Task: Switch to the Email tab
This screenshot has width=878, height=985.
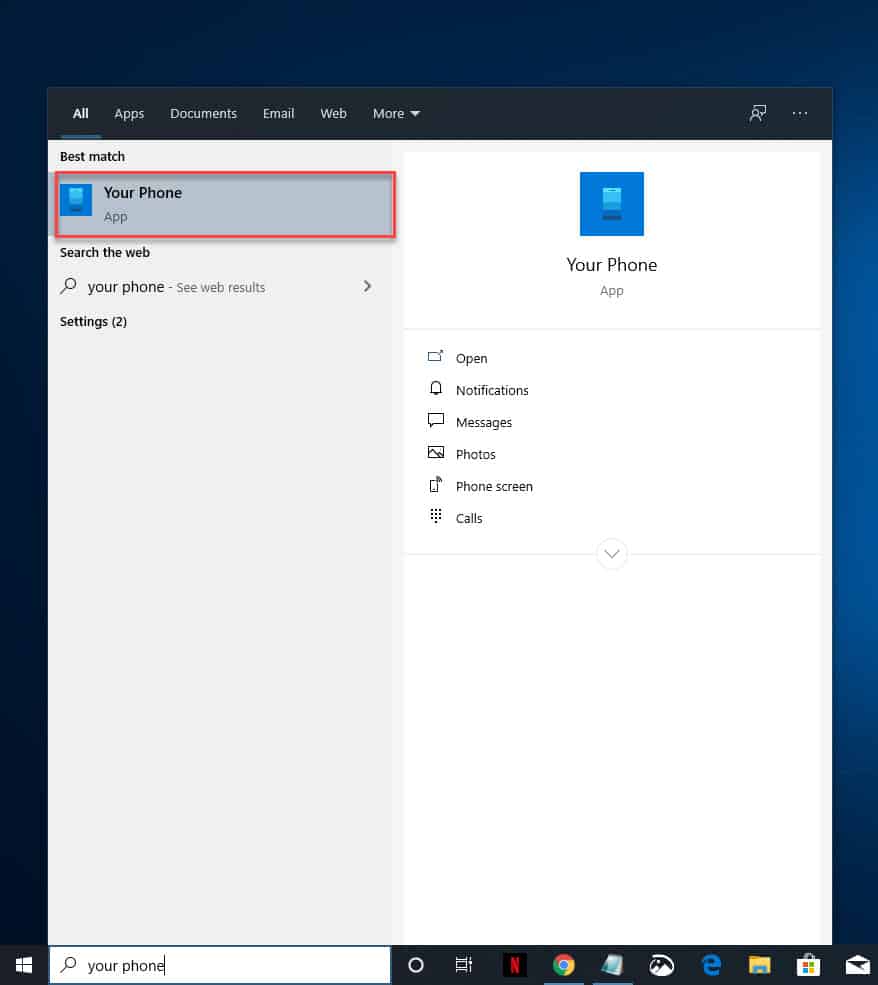Action: click(278, 114)
